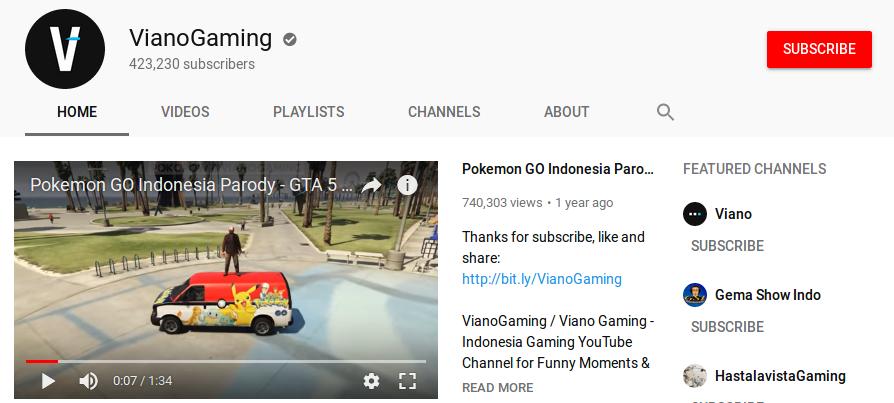Click the 740,303 views text
Screen dimensions: 894x403
502,203
